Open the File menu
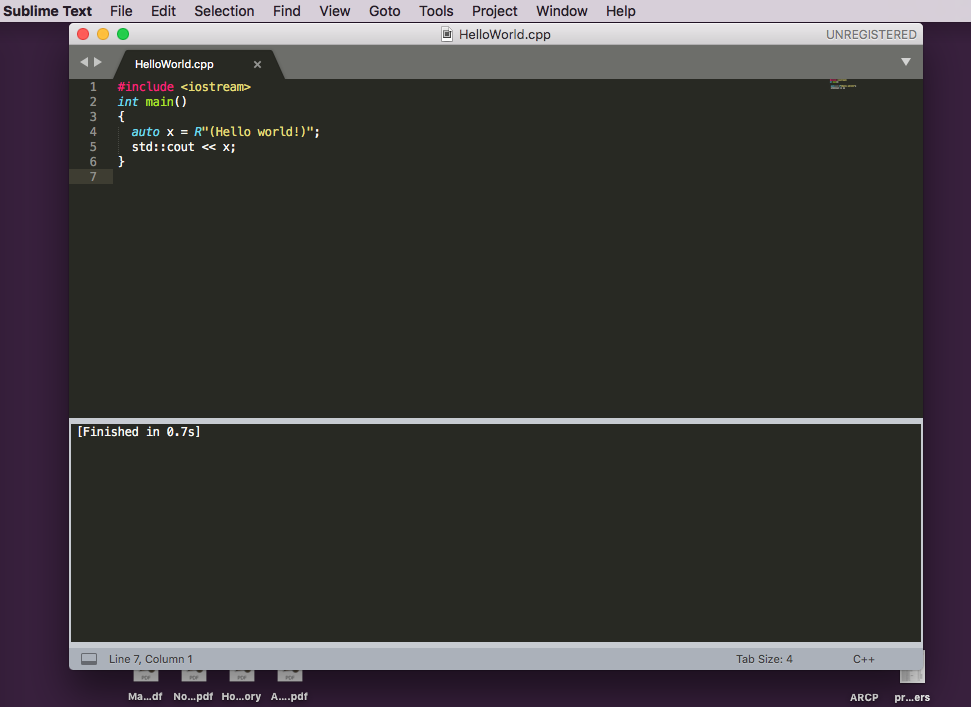The image size is (971, 707). [121, 11]
